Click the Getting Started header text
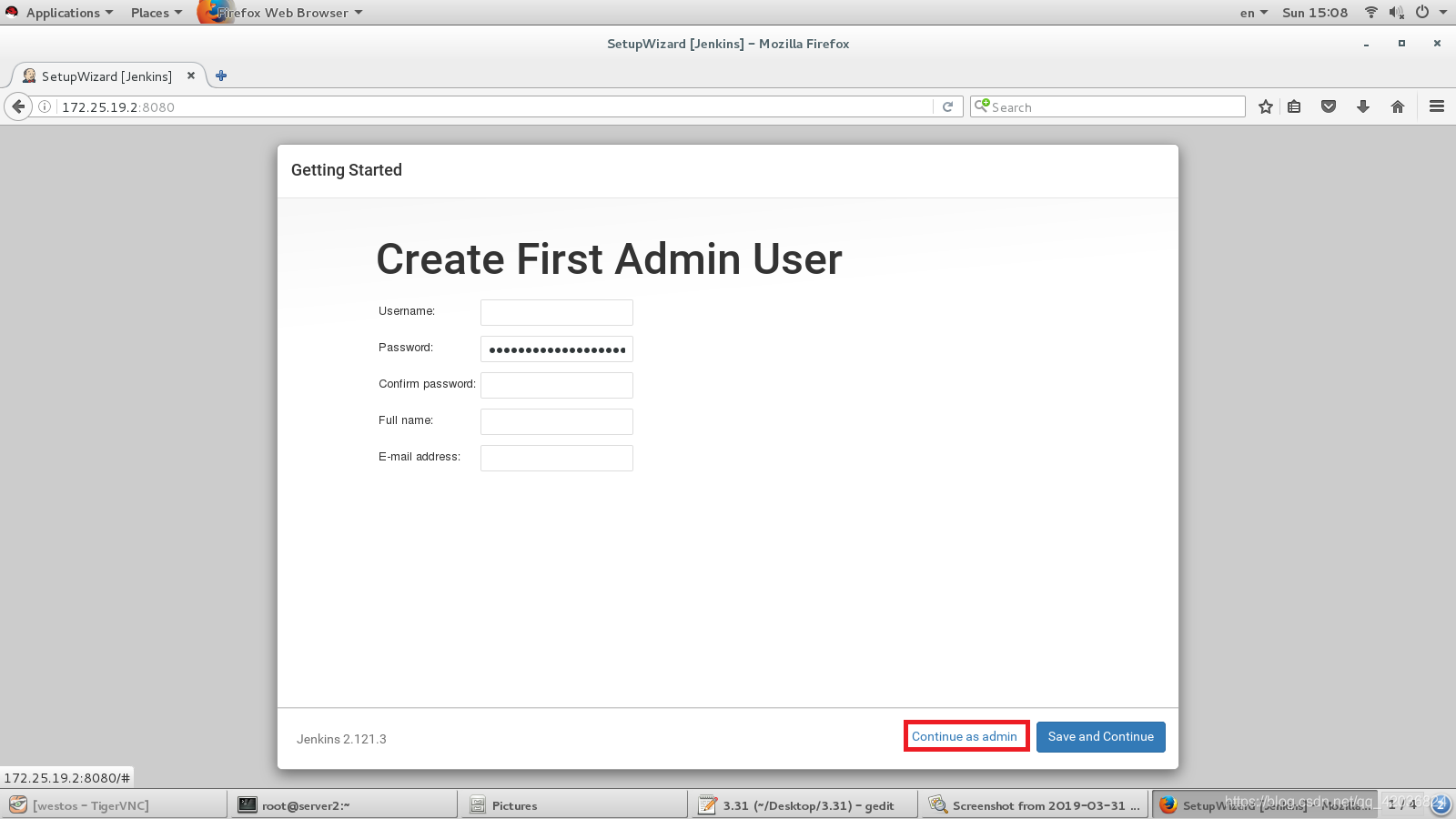1456x819 pixels. [347, 170]
